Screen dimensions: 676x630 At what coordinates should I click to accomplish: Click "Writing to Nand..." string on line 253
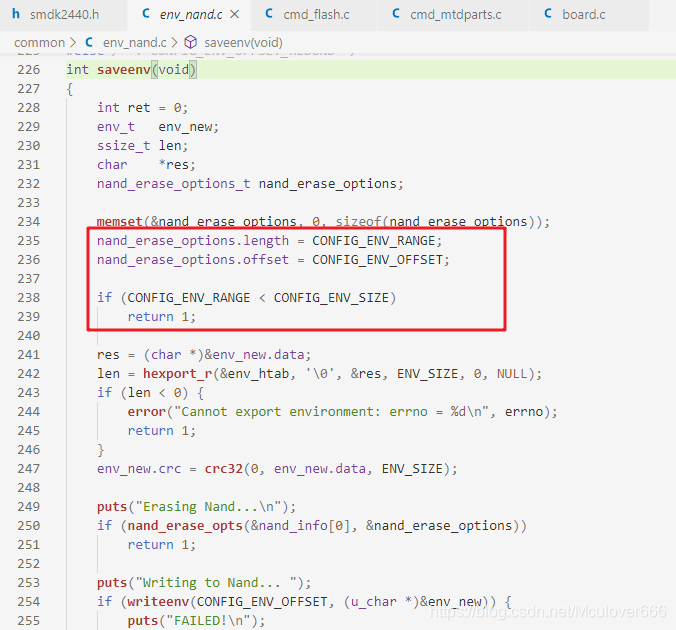[216, 583]
